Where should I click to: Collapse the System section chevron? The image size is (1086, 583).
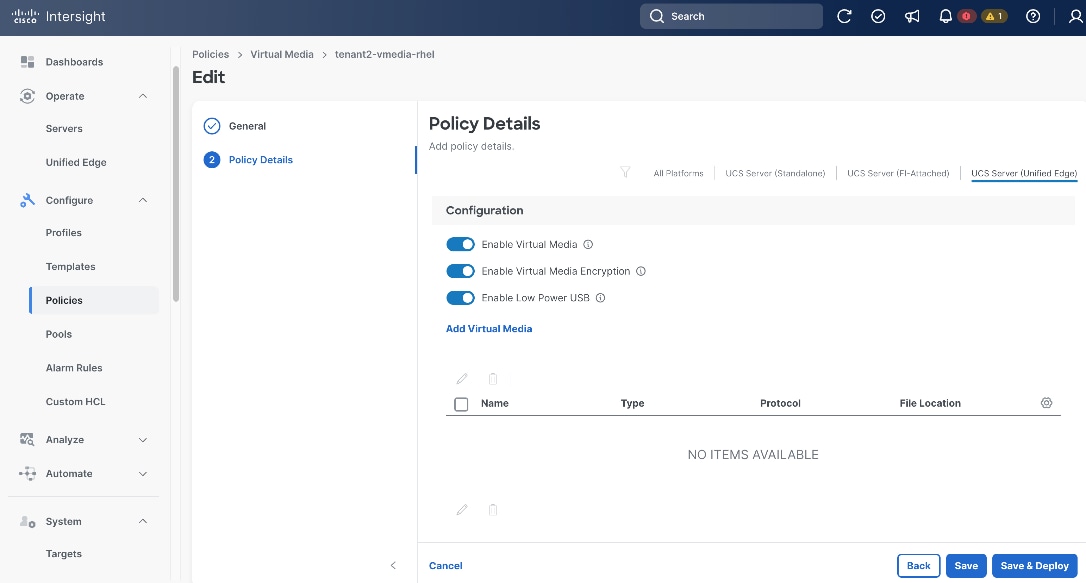click(143, 521)
